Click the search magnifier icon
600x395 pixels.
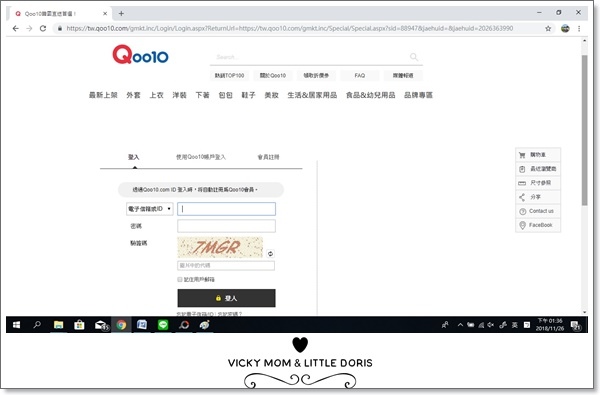click(414, 57)
